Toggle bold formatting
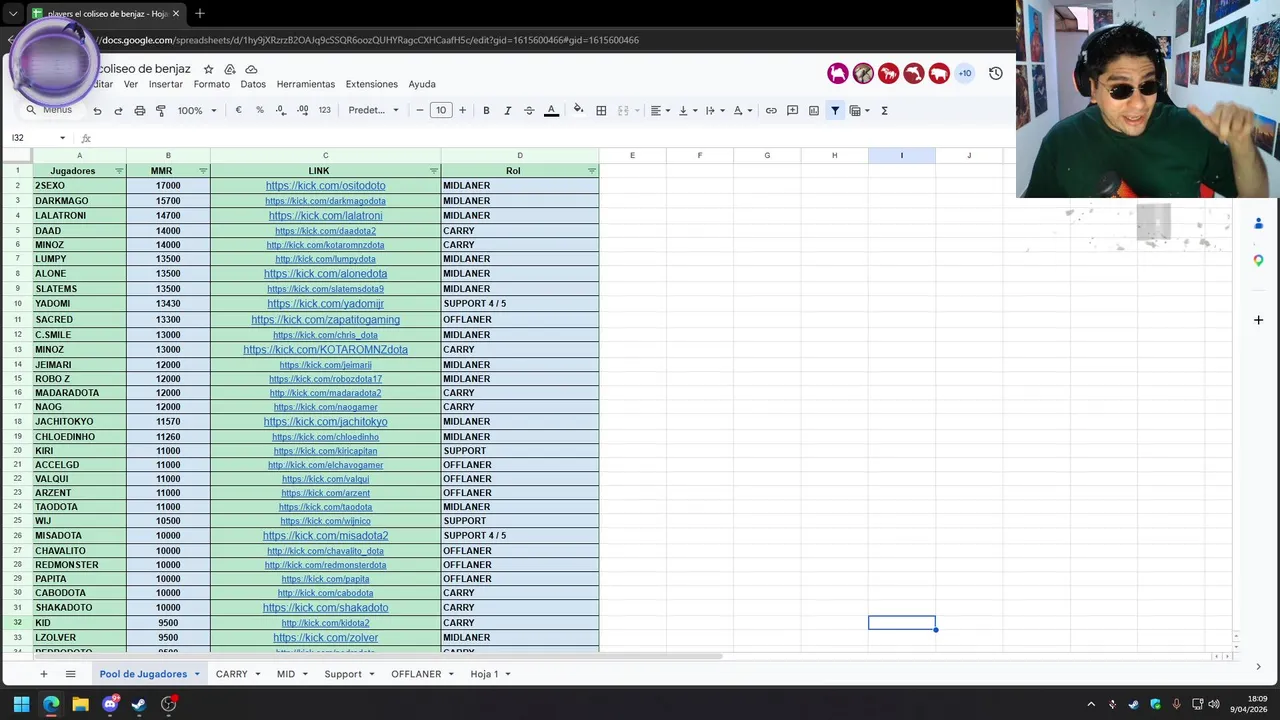Screen dimensions: 1280x720 [x=486, y=111]
